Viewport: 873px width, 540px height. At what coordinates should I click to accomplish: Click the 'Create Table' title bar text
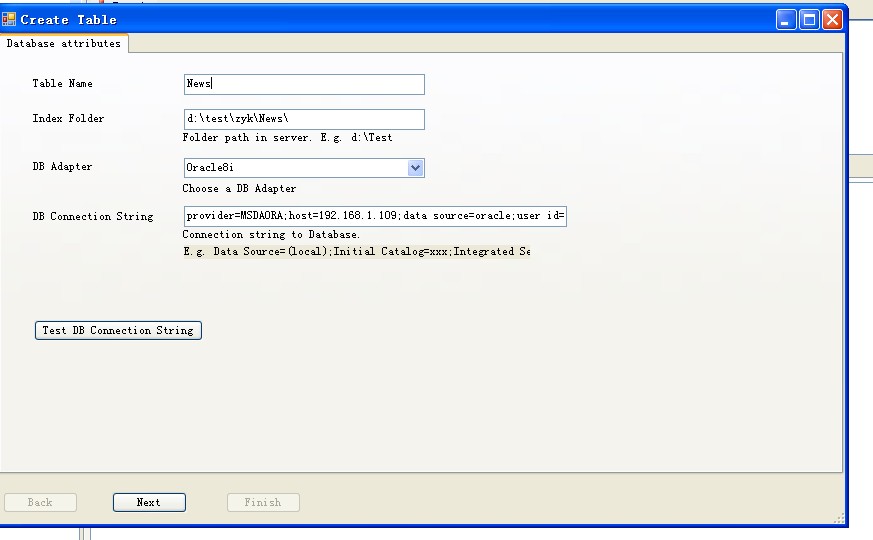click(68, 20)
